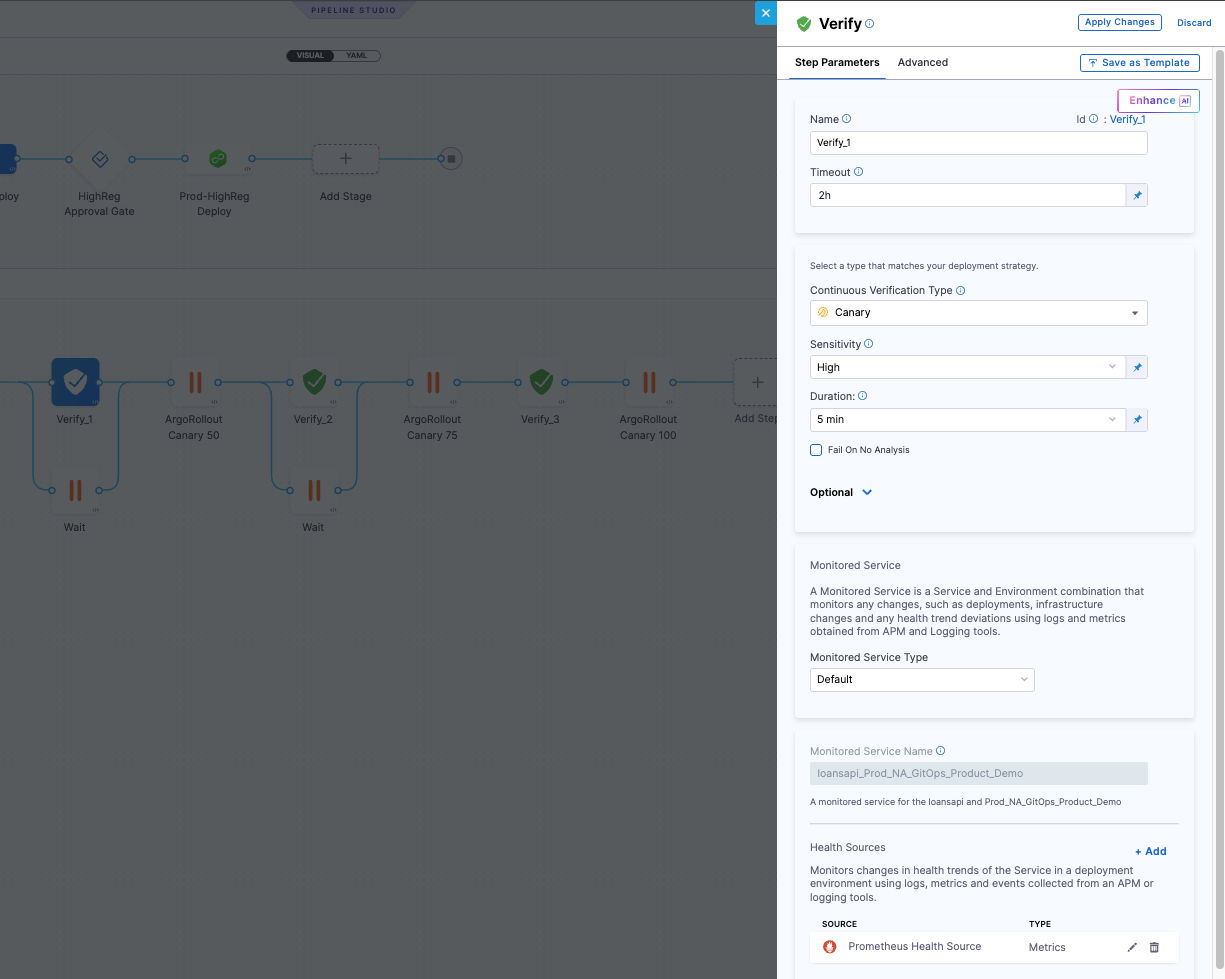Viewport: 1225px width, 979px height.
Task: Set Timeout as runtime input via pin icon
Action: point(1137,195)
